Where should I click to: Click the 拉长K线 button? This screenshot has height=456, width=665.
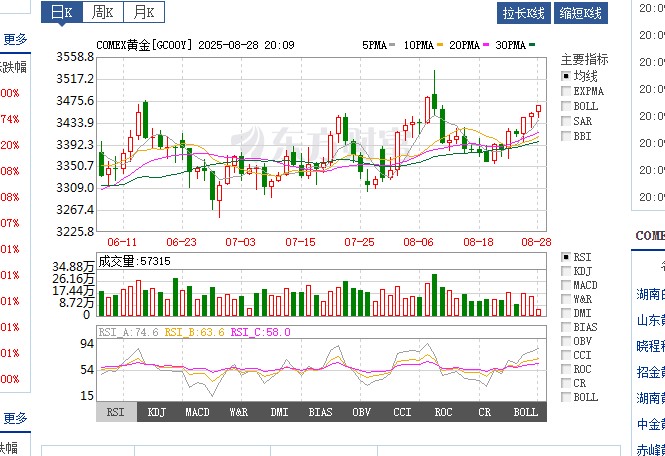point(525,13)
